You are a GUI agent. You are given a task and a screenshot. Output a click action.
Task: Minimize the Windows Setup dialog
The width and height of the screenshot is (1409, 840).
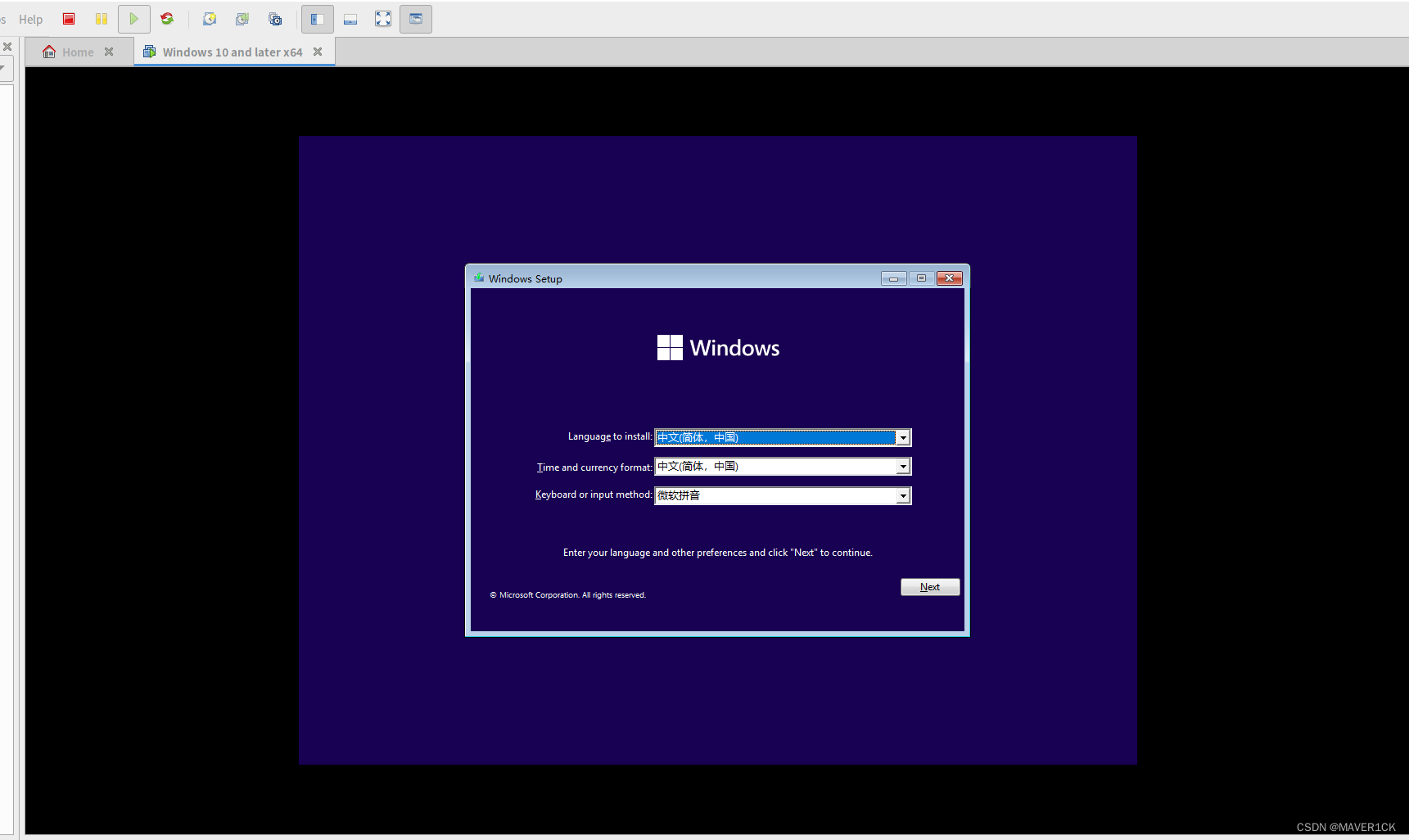coord(893,278)
